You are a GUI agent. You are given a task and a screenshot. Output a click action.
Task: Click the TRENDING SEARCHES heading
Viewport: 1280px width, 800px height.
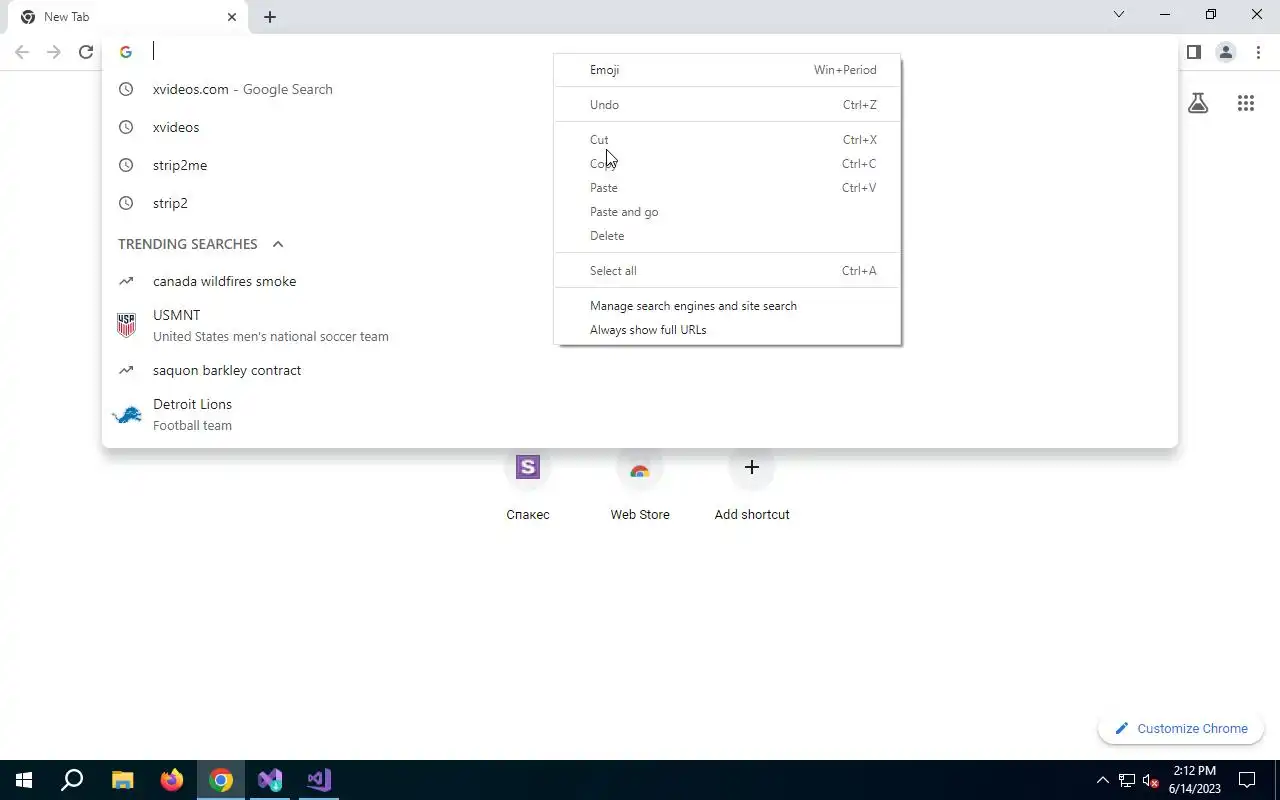click(187, 244)
